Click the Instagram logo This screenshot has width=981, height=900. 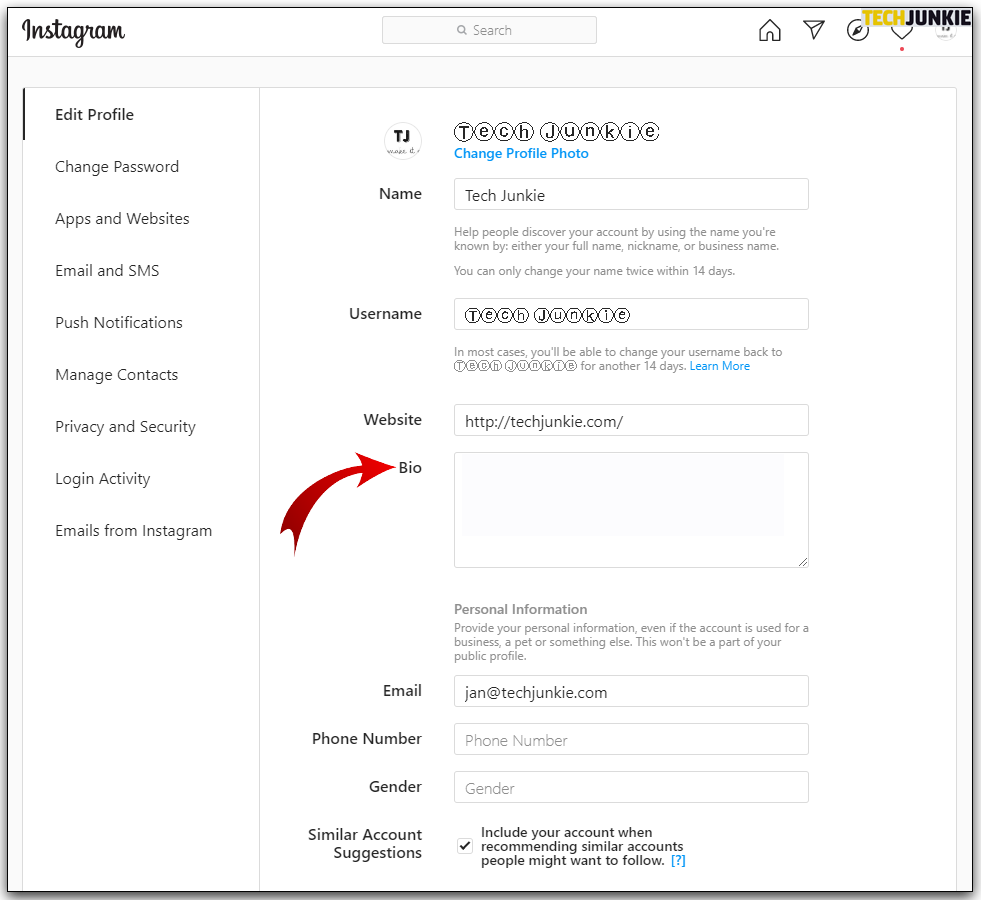point(73,31)
